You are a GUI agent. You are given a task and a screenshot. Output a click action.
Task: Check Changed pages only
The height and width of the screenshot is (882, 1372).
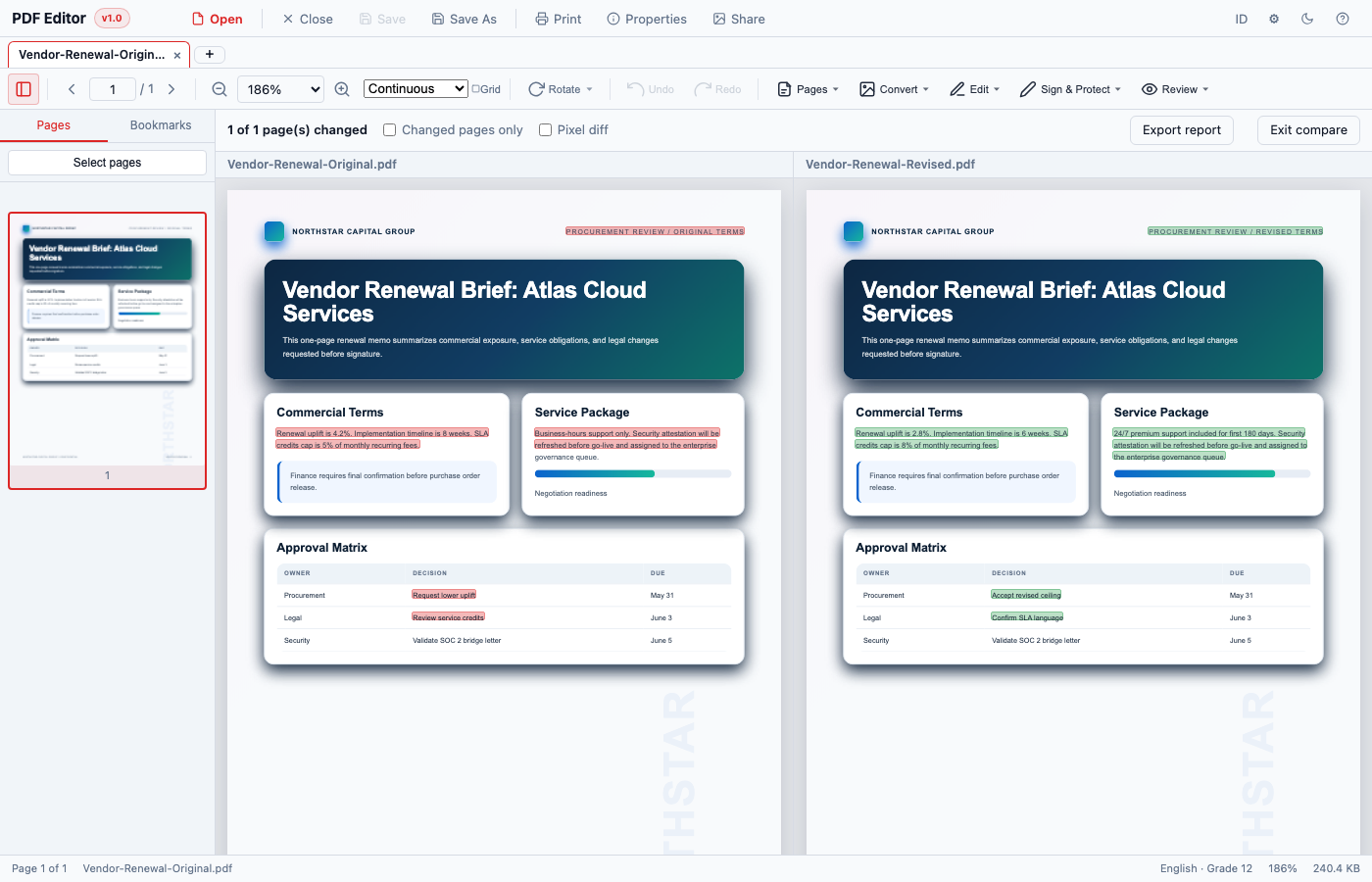[389, 129]
